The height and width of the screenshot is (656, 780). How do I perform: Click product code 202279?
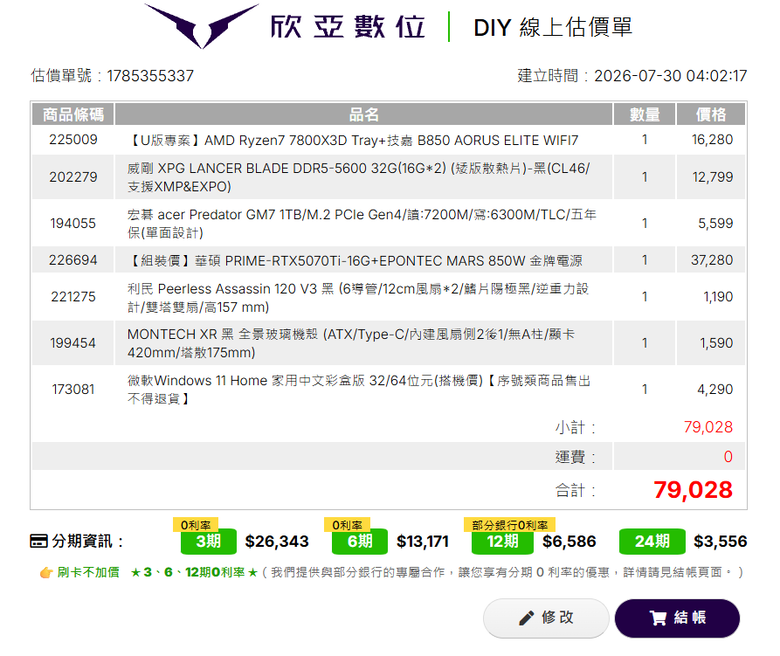(x=73, y=177)
